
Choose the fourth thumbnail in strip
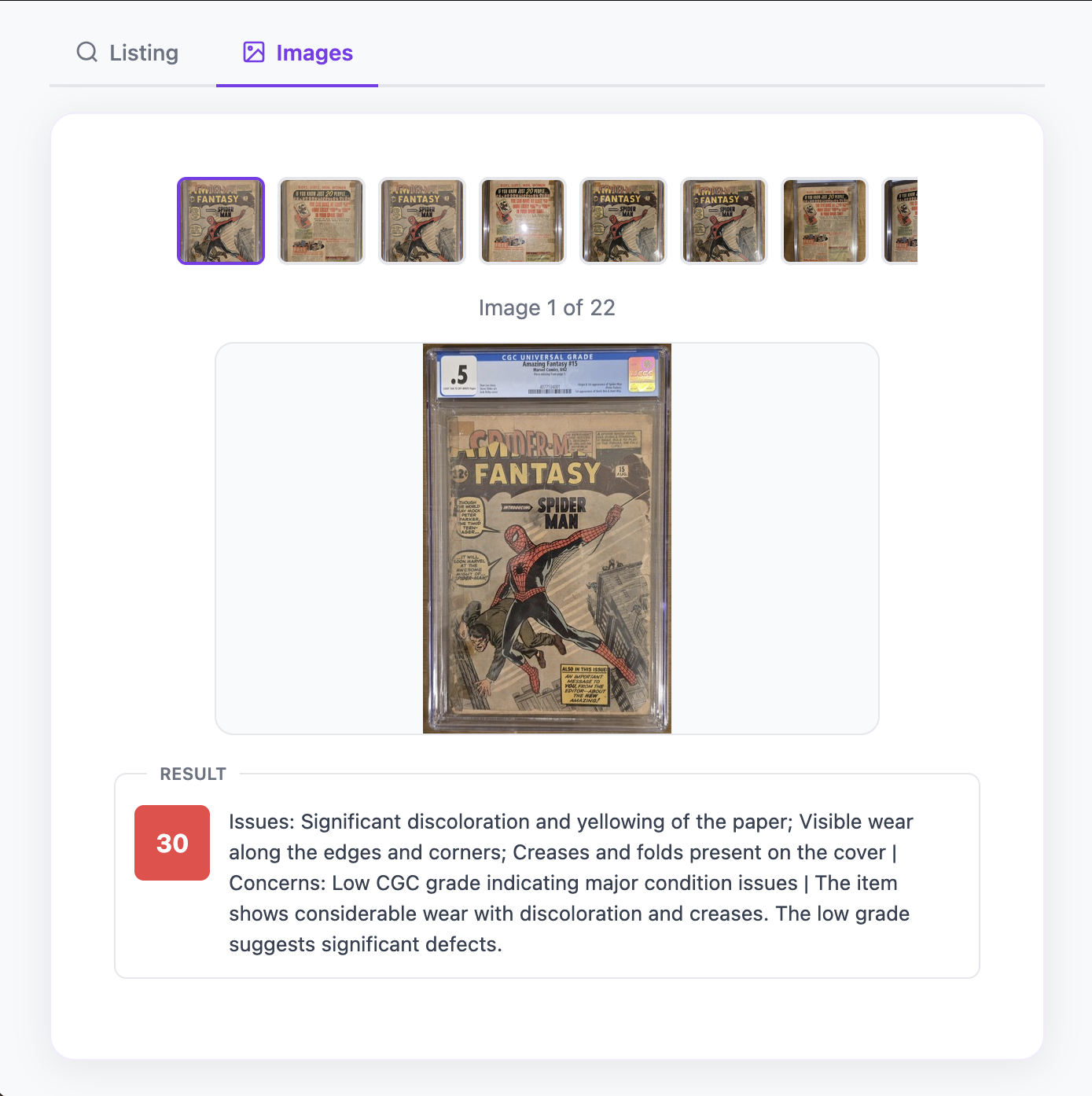click(x=523, y=221)
